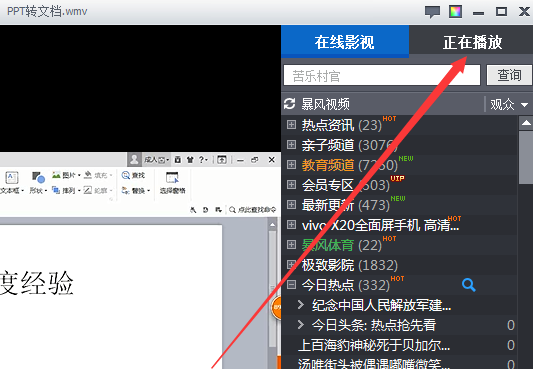Click the 查找 find tool in the video
Screen dimensions: 533x369
click(133, 175)
